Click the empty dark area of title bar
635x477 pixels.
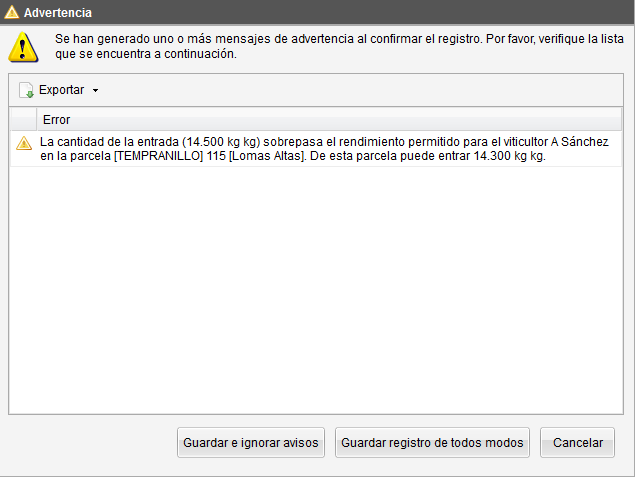pyautogui.click(x=364, y=12)
